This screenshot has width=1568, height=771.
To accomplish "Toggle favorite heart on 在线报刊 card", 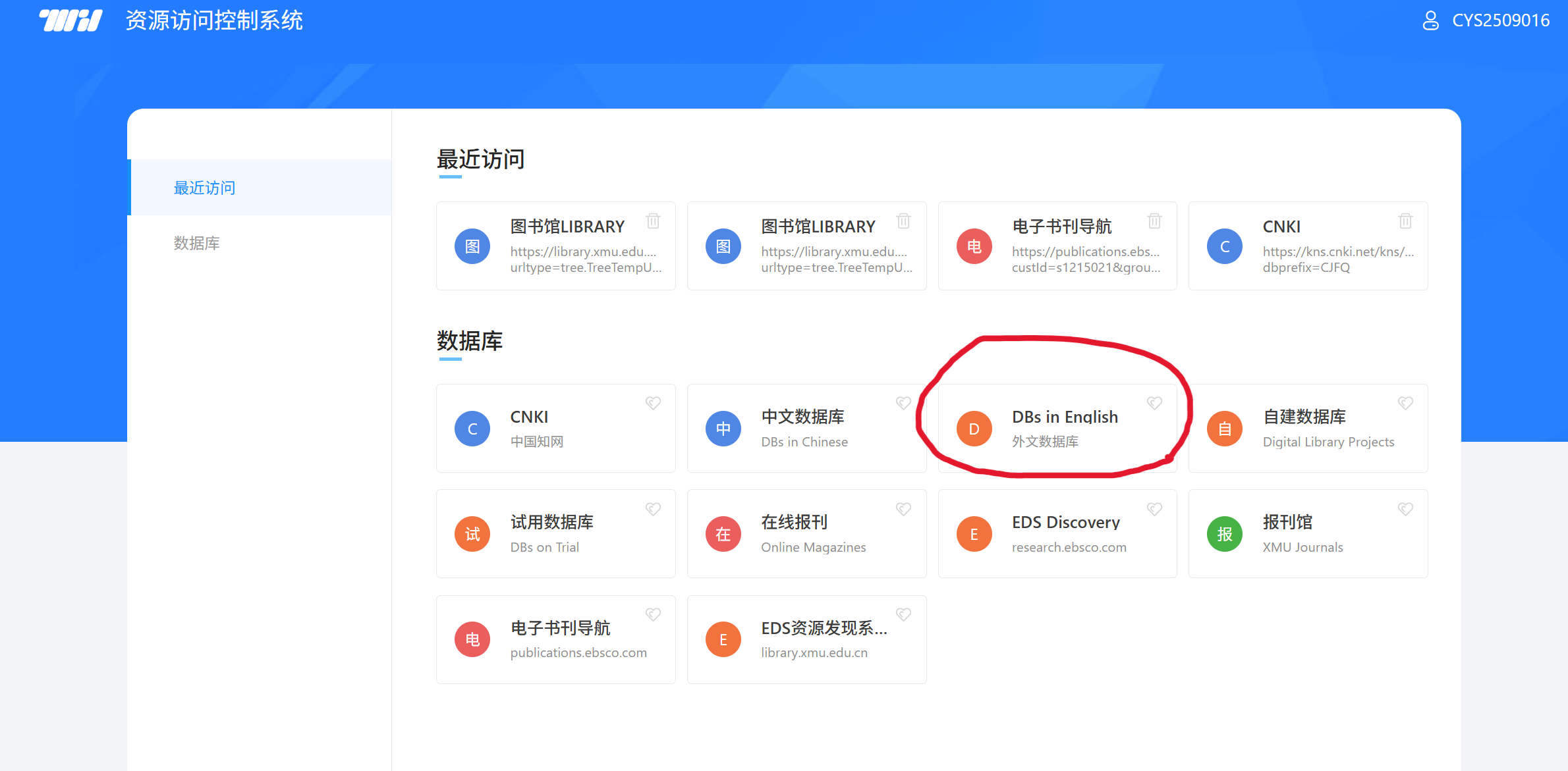I will pyautogui.click(x=903, y=509).
